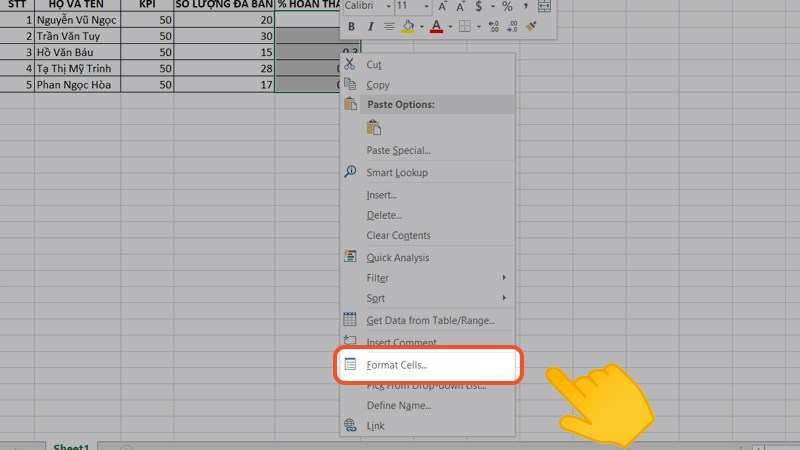Click the Center align icon

tap(389, 26)
